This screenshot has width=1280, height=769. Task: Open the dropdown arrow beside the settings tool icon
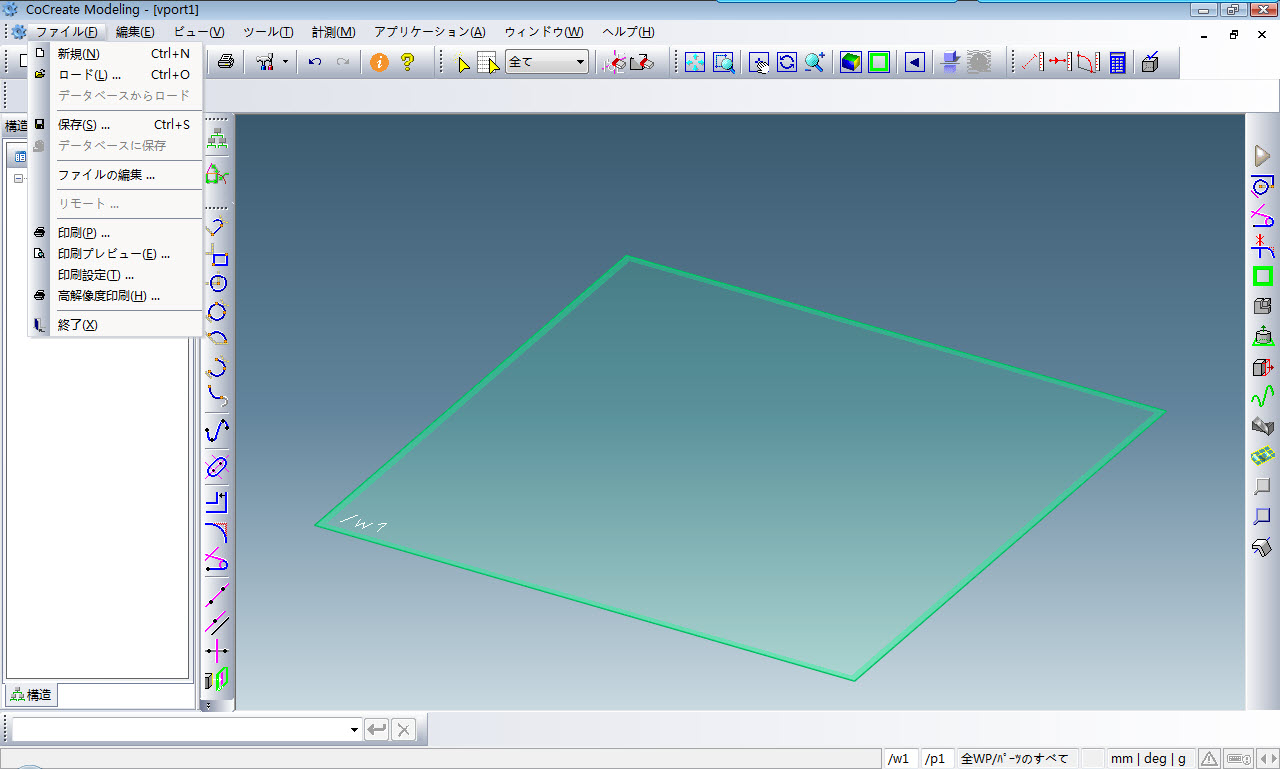[x=285, y=62]
